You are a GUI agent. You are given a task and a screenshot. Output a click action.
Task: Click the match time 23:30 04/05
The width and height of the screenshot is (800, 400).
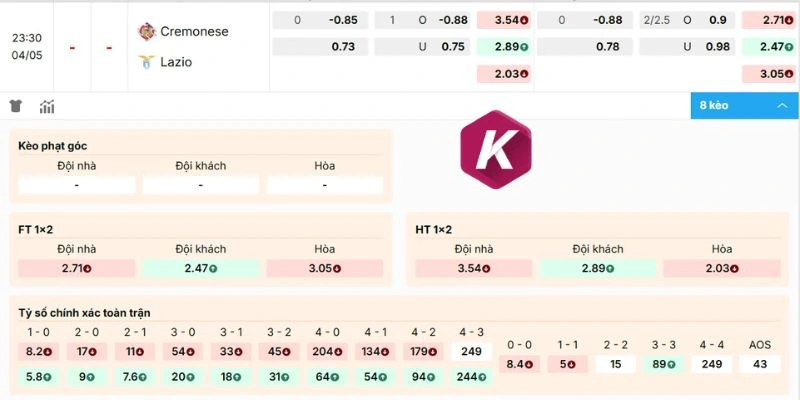27,46
